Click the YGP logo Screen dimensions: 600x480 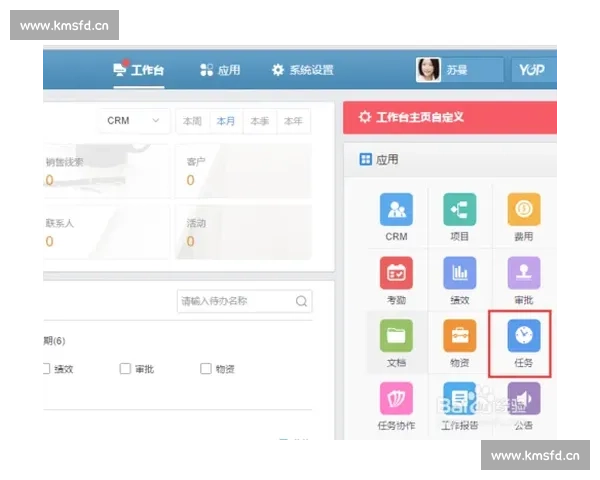532,70
